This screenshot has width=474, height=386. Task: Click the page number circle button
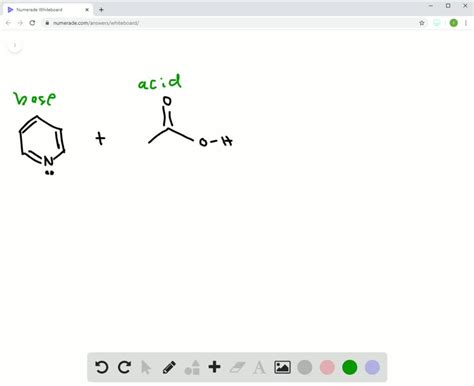(x=15, y=46)
